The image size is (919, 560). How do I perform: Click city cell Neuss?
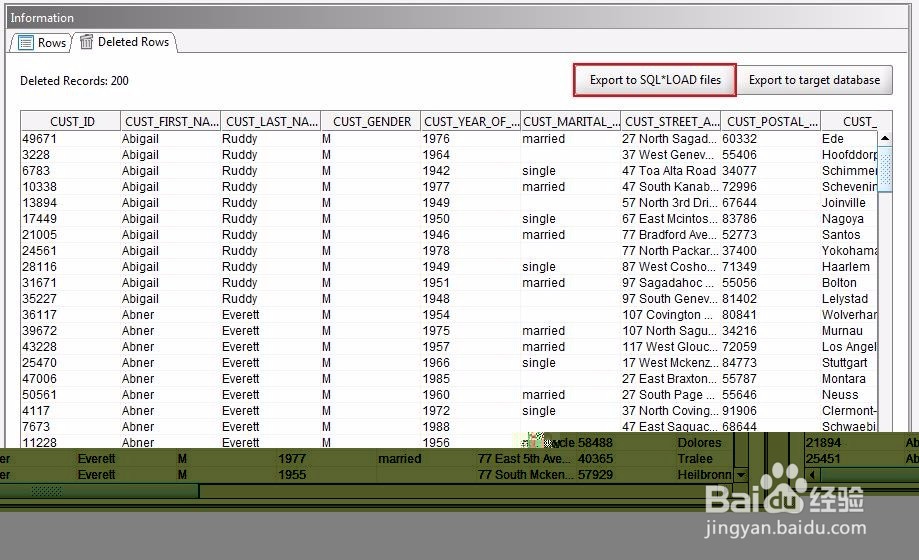pyautogui.click(x=849, y=395)
